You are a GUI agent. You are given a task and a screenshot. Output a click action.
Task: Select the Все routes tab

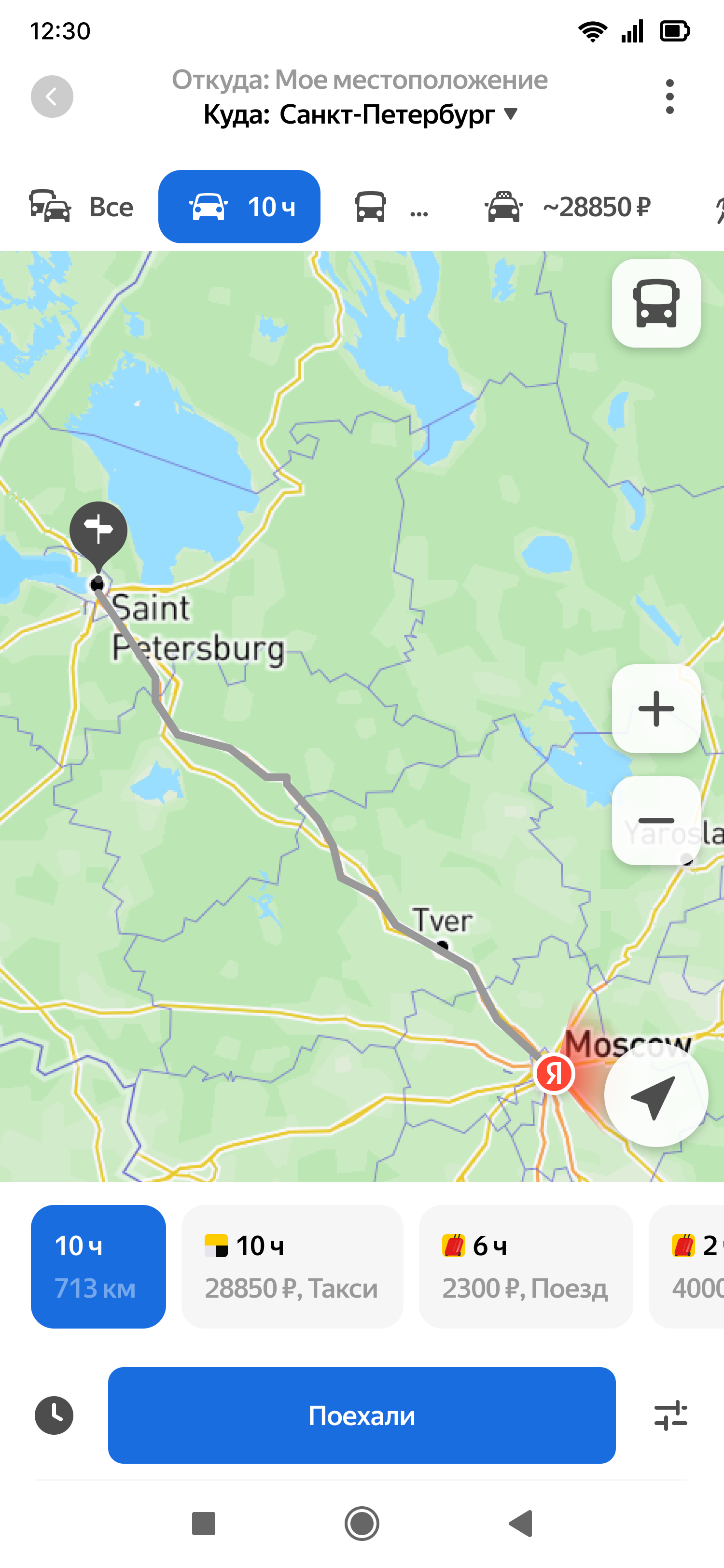tap(82, 207)
